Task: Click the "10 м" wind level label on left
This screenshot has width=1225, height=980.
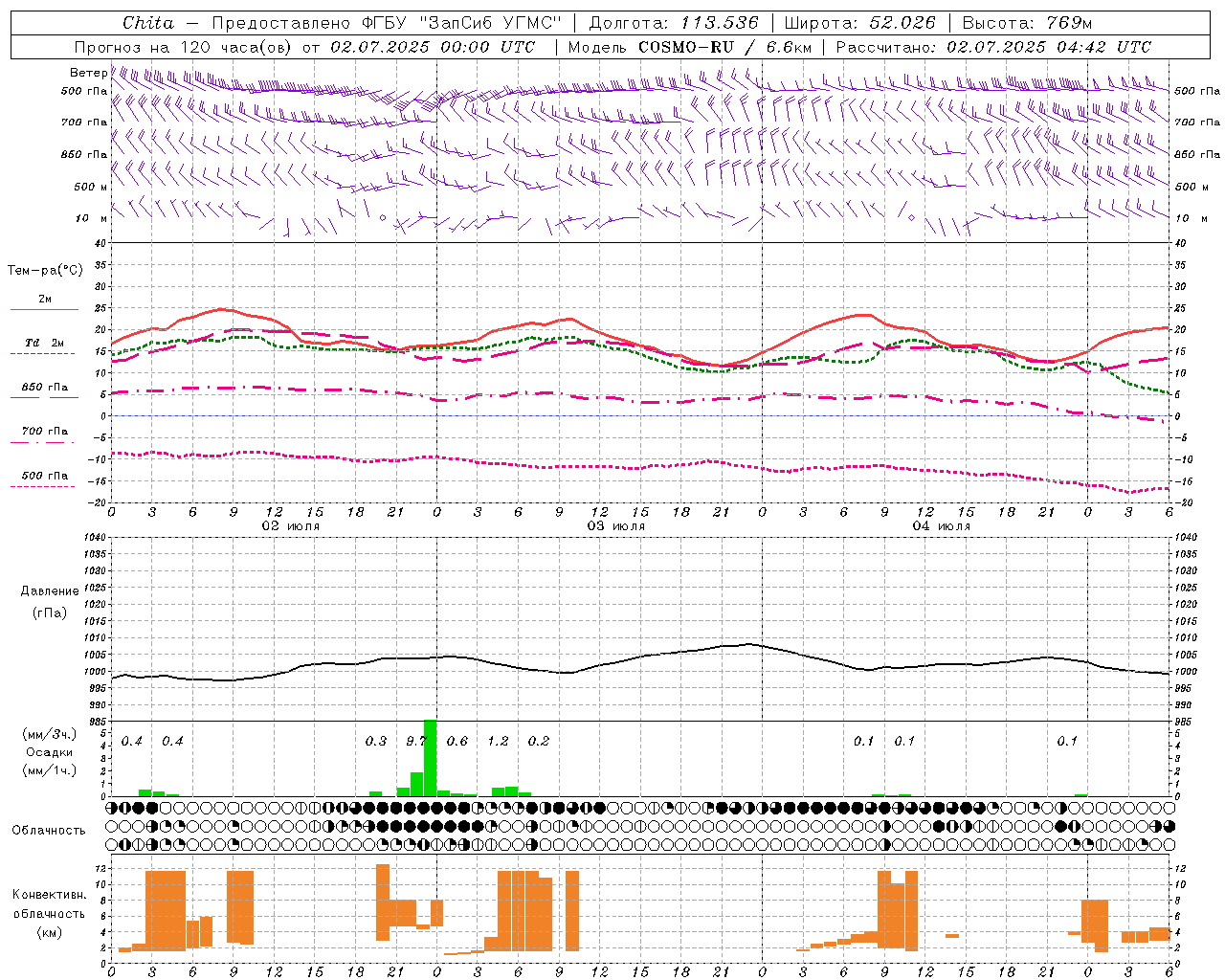Action: point(91,218)
